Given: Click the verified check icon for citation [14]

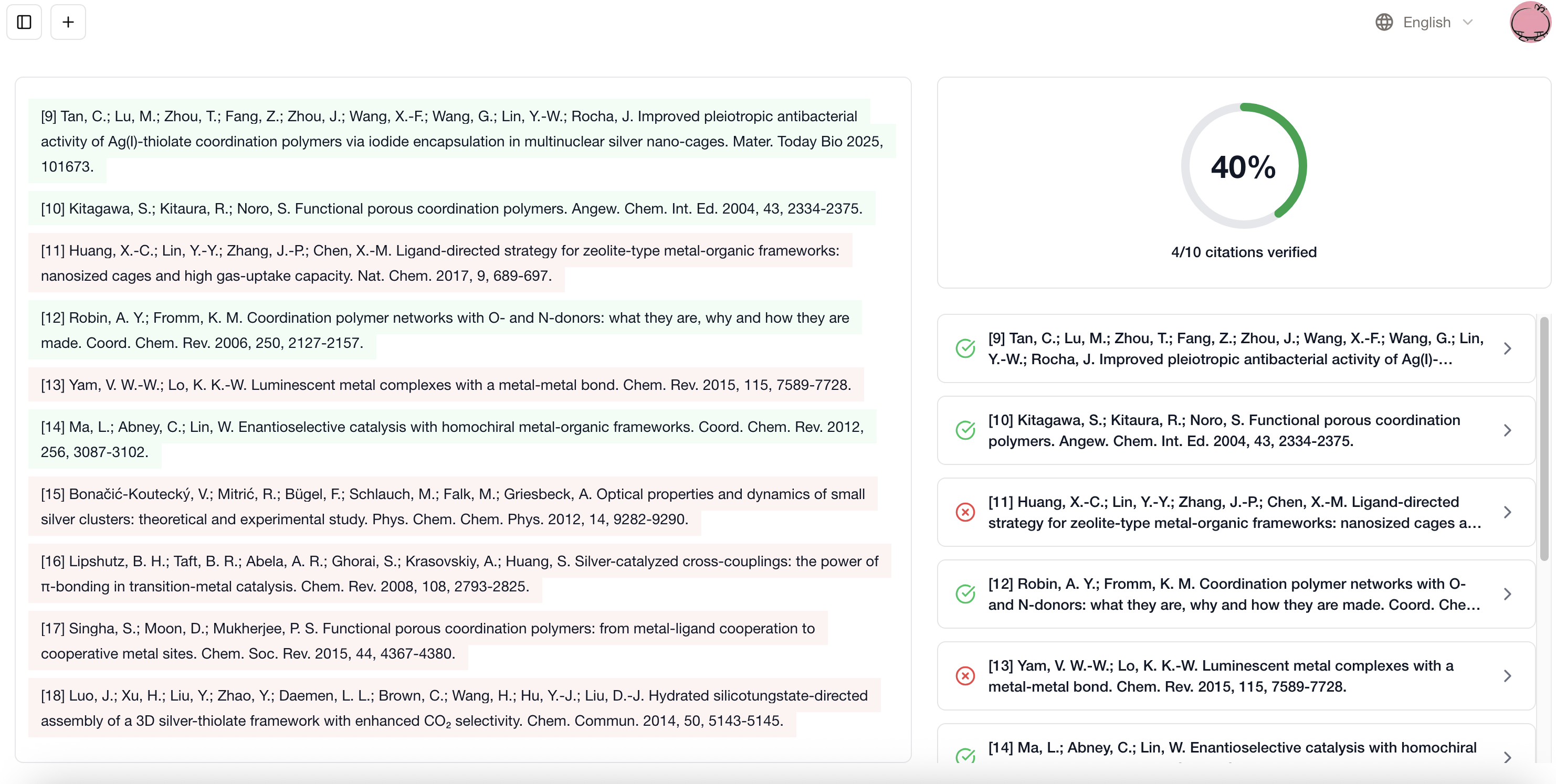Looking at the screenshot, I should click(965, 756).
